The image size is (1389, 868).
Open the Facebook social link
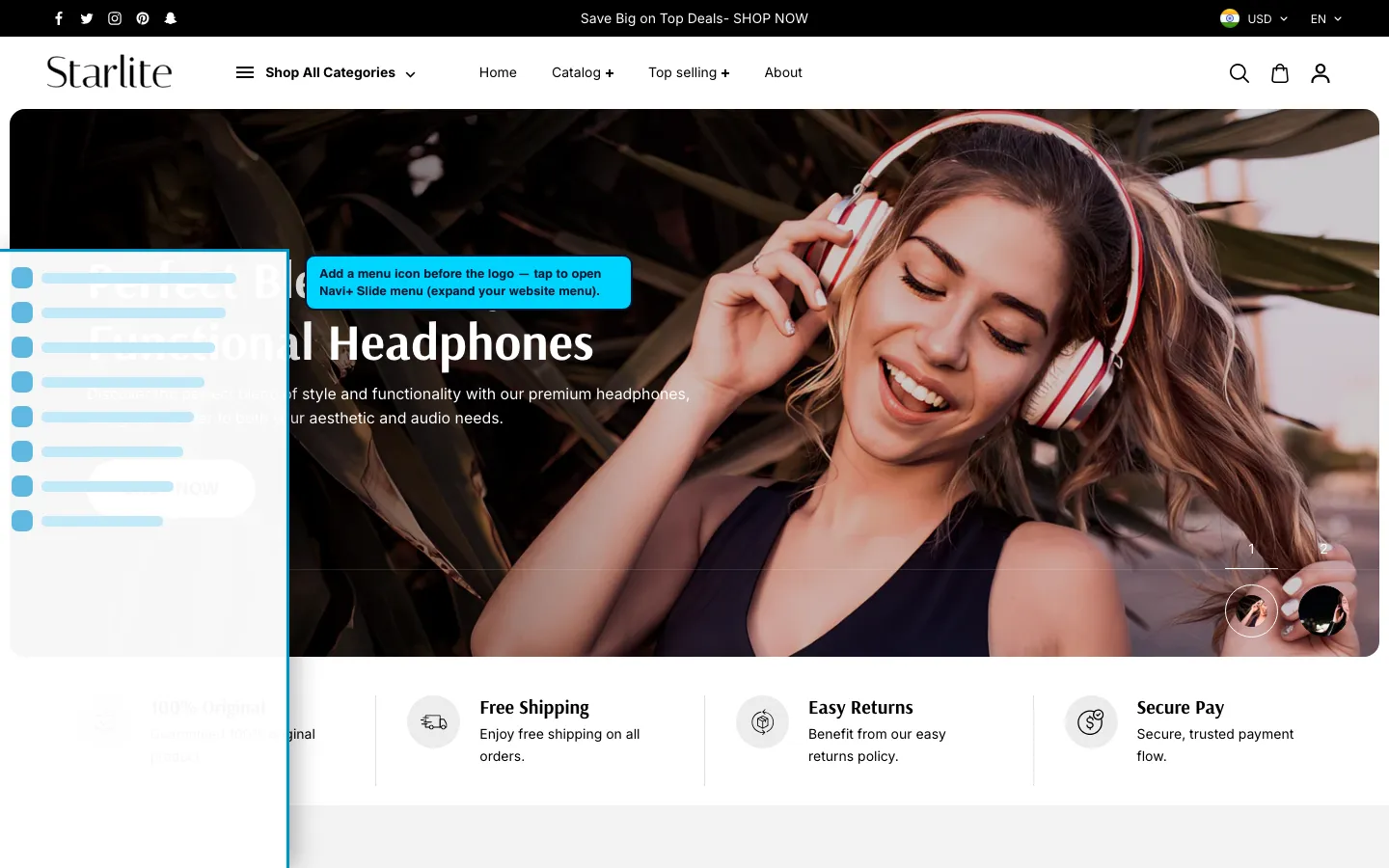click(x=59, y=18)
